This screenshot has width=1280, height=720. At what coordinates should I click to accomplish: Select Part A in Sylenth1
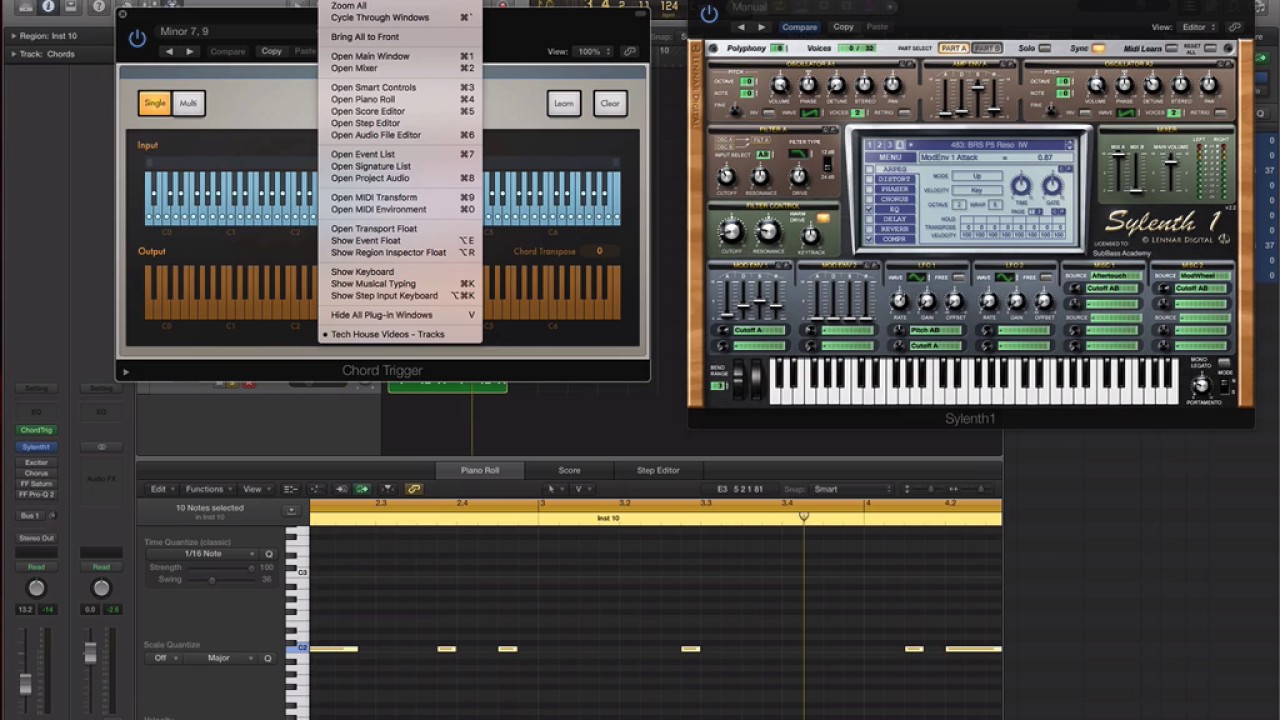(954, 48)
